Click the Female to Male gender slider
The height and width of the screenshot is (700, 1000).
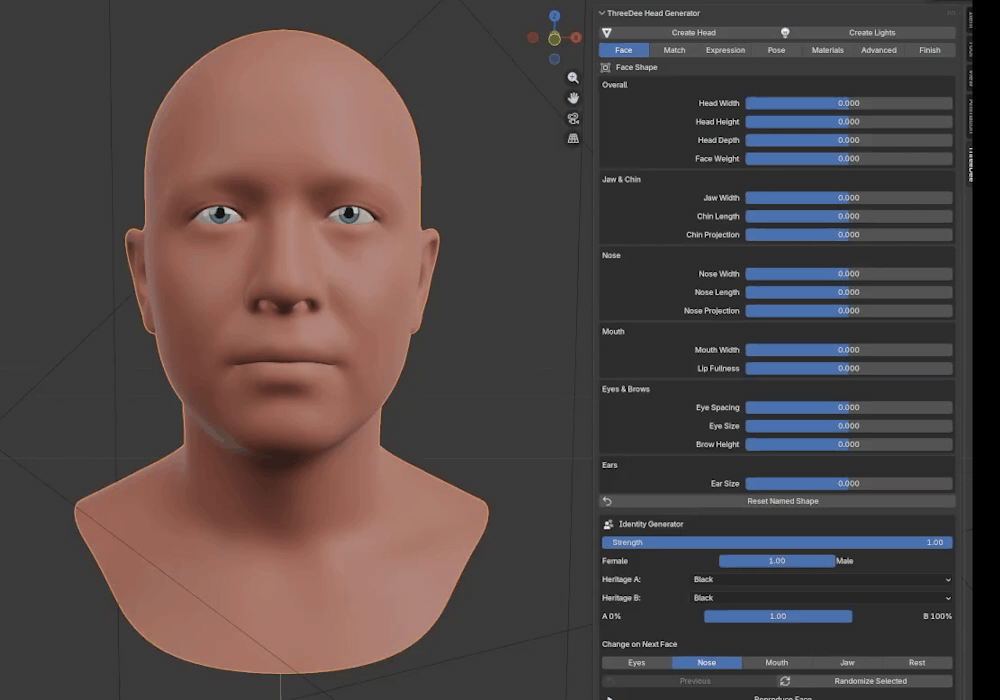(777, 561)
